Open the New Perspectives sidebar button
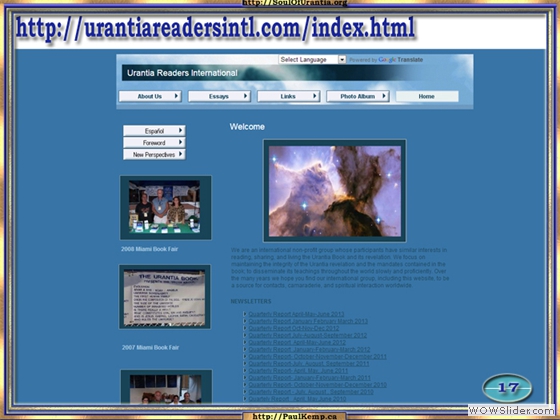 [154, 154]
